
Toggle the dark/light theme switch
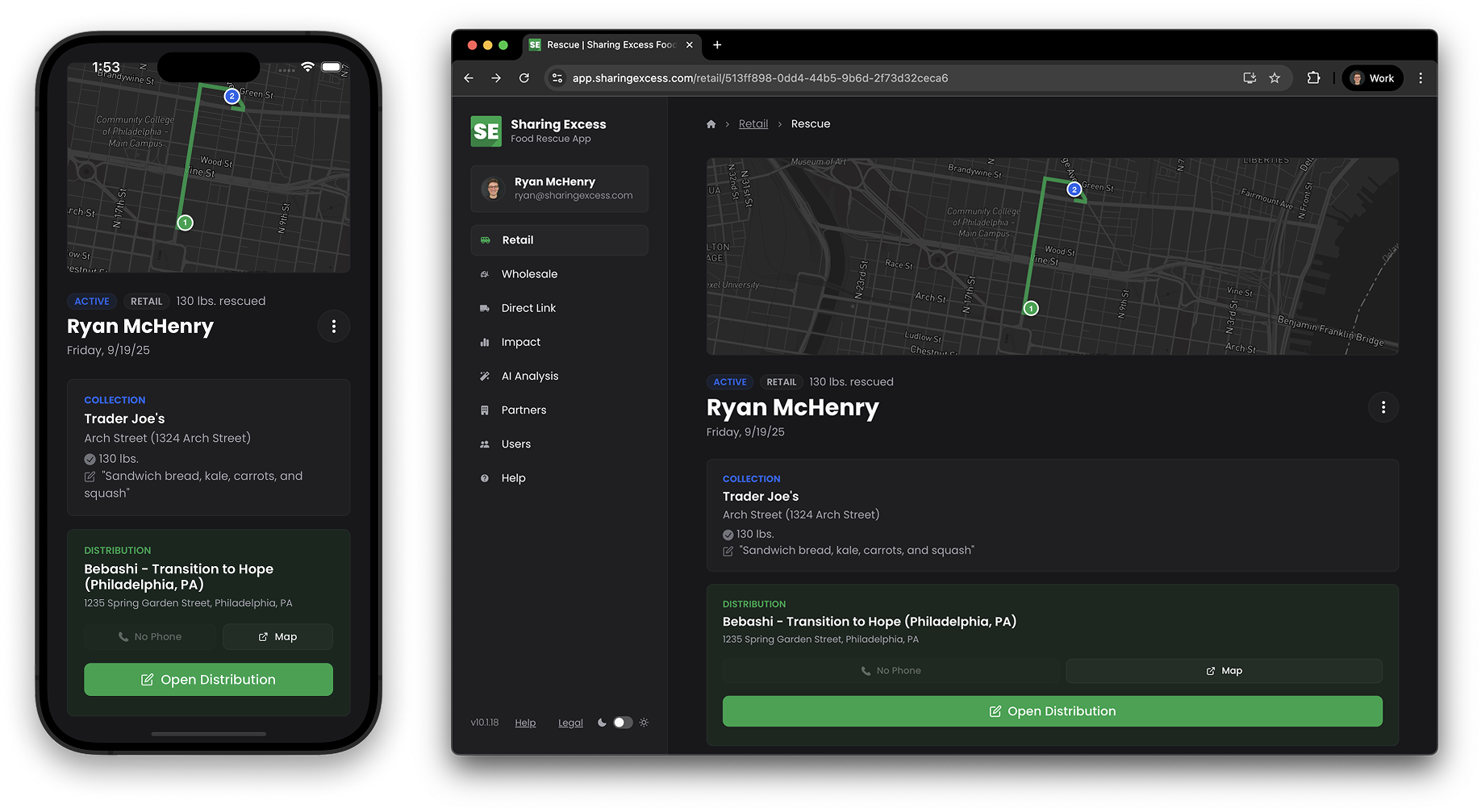623,722
